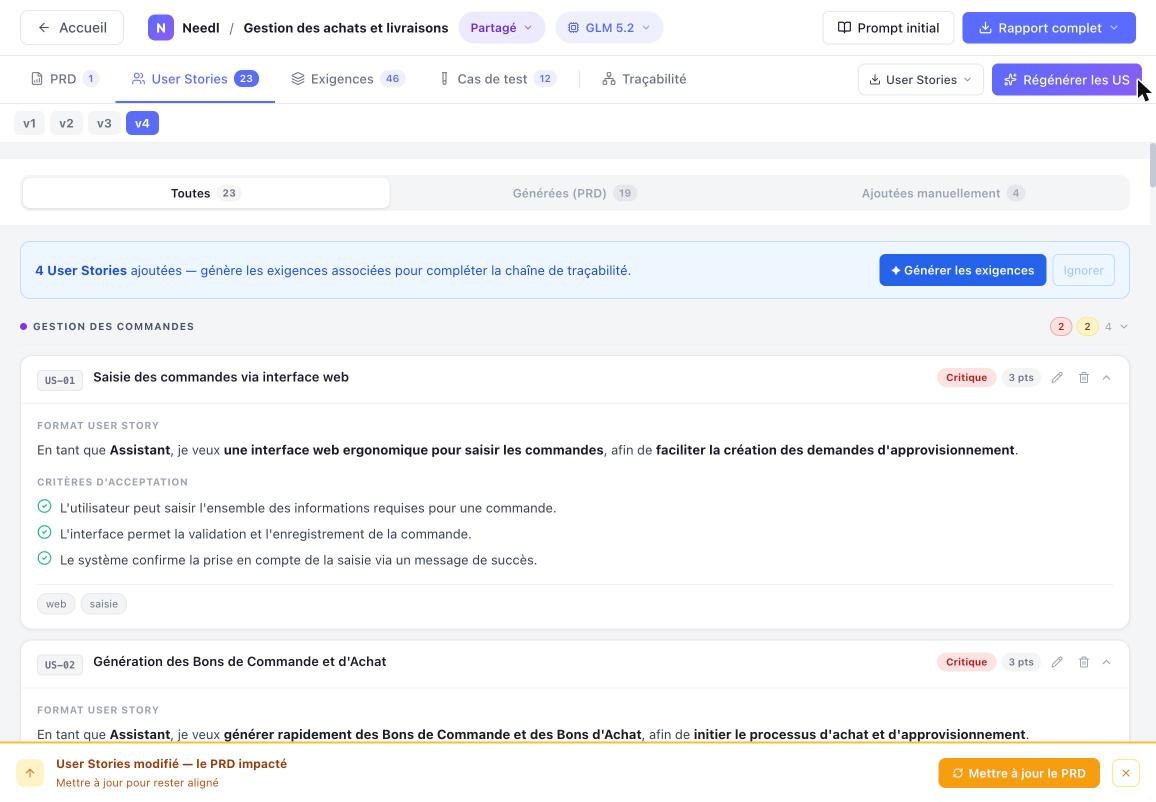The image size is (1156, 802).
Task: Open the GLM 5.2 model selector
Action: (x=609, y=28)
